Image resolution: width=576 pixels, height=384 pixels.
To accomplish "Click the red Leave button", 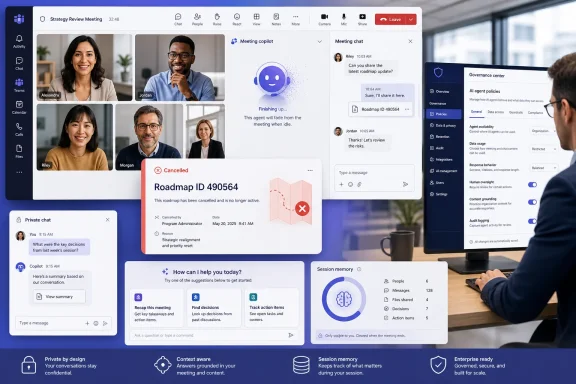I will [x=391, y=19].
